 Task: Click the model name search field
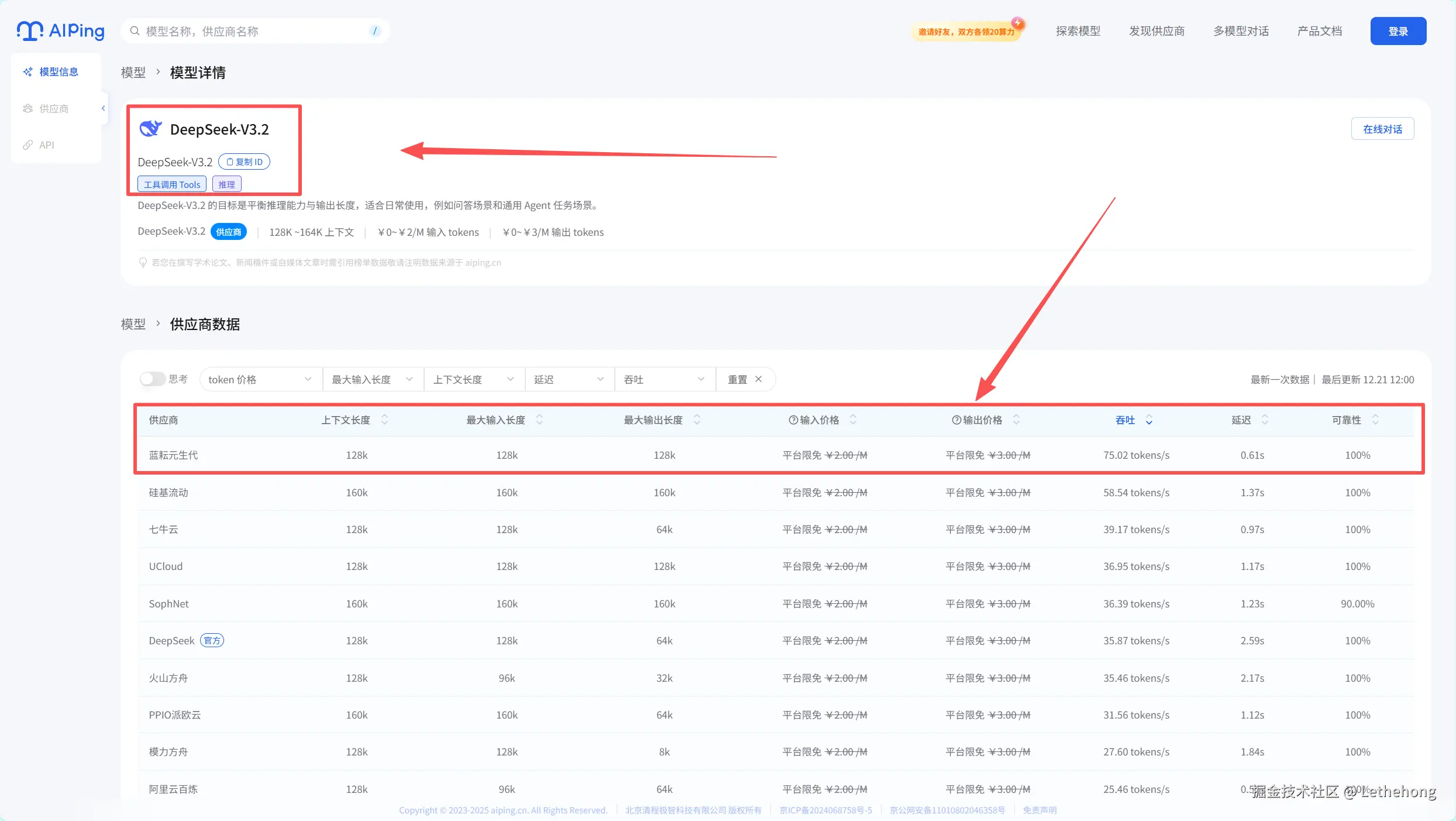pos(252,31)
